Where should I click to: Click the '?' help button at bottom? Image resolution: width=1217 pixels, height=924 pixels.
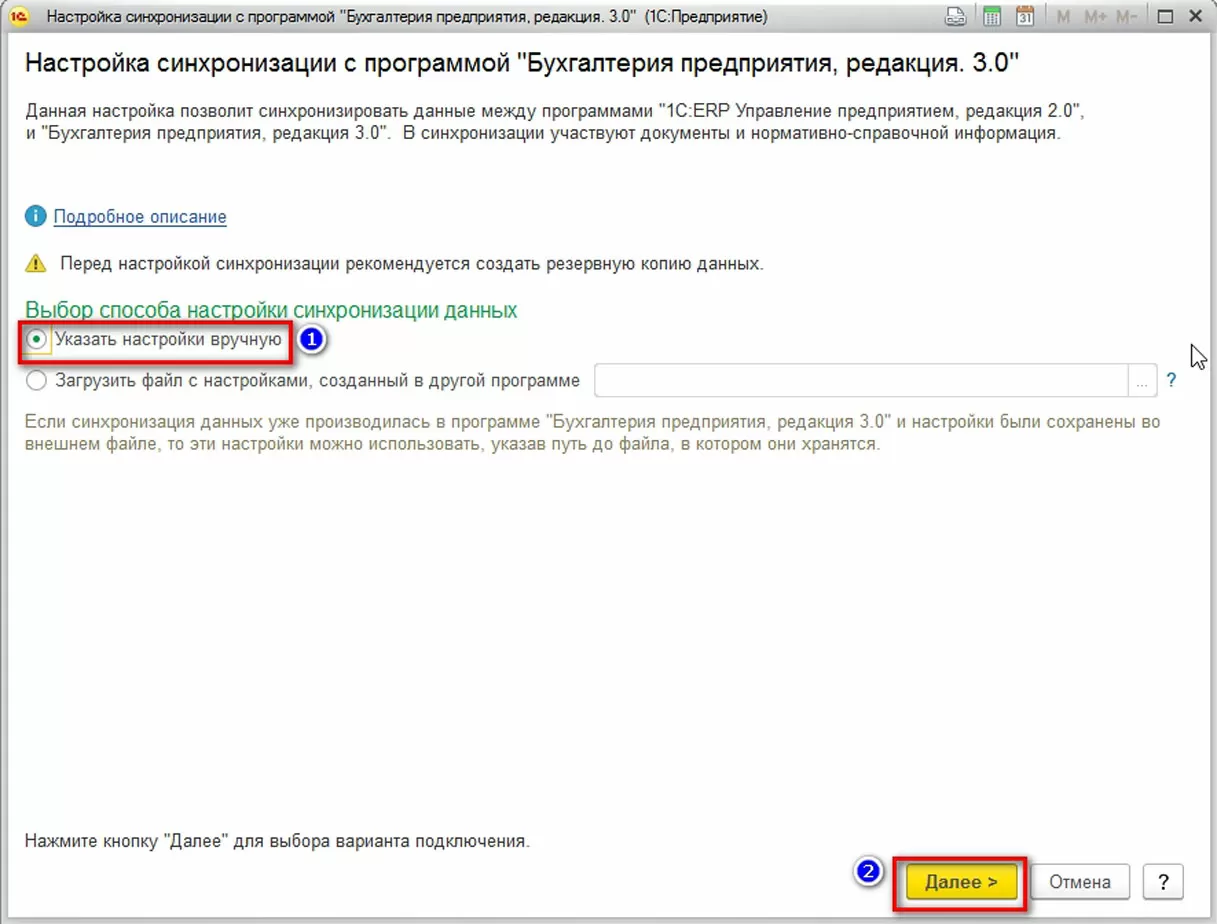[x=1163, y=882]
